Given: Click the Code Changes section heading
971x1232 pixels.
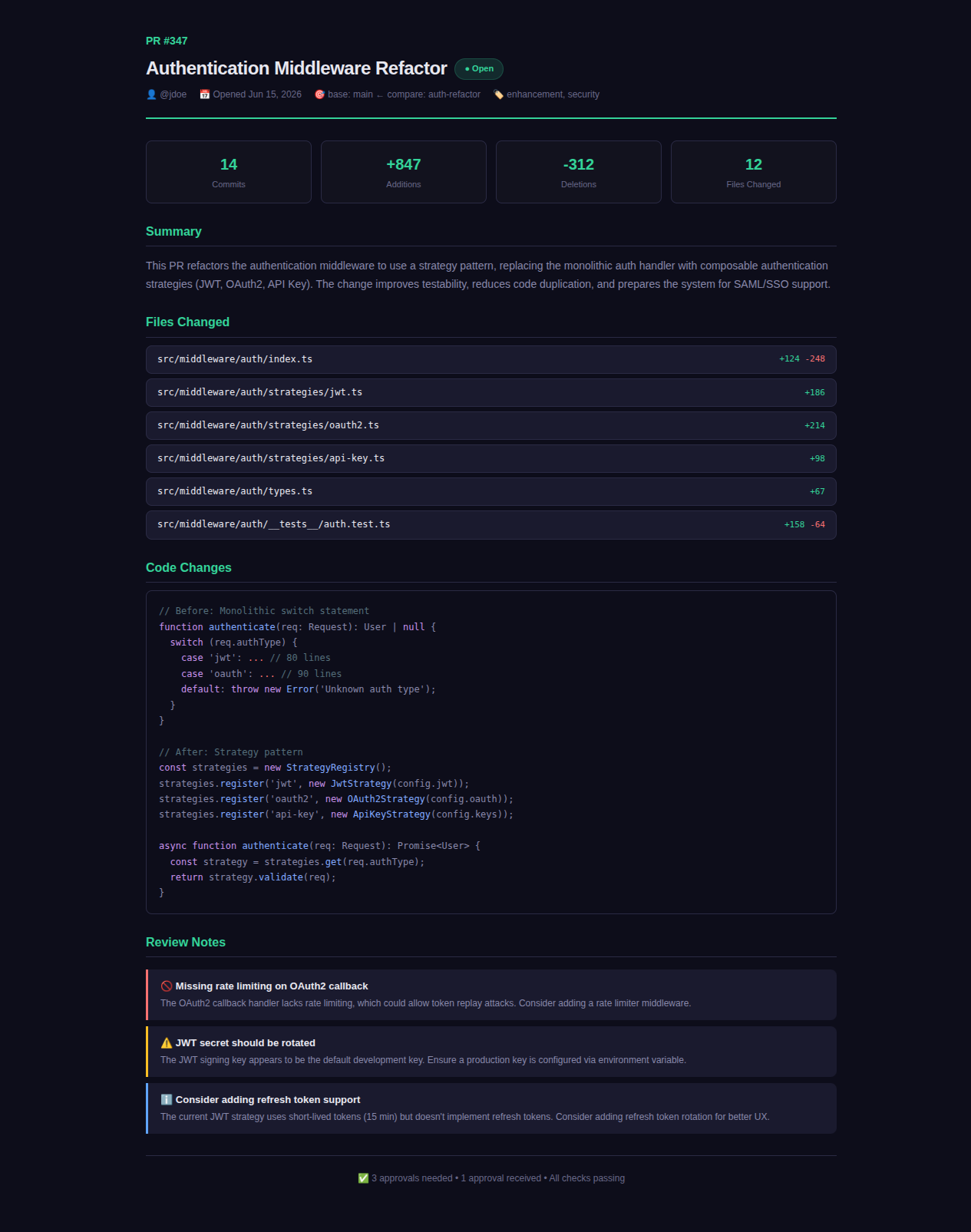Looking at the screenshot, I should click(x=189, y=568).
